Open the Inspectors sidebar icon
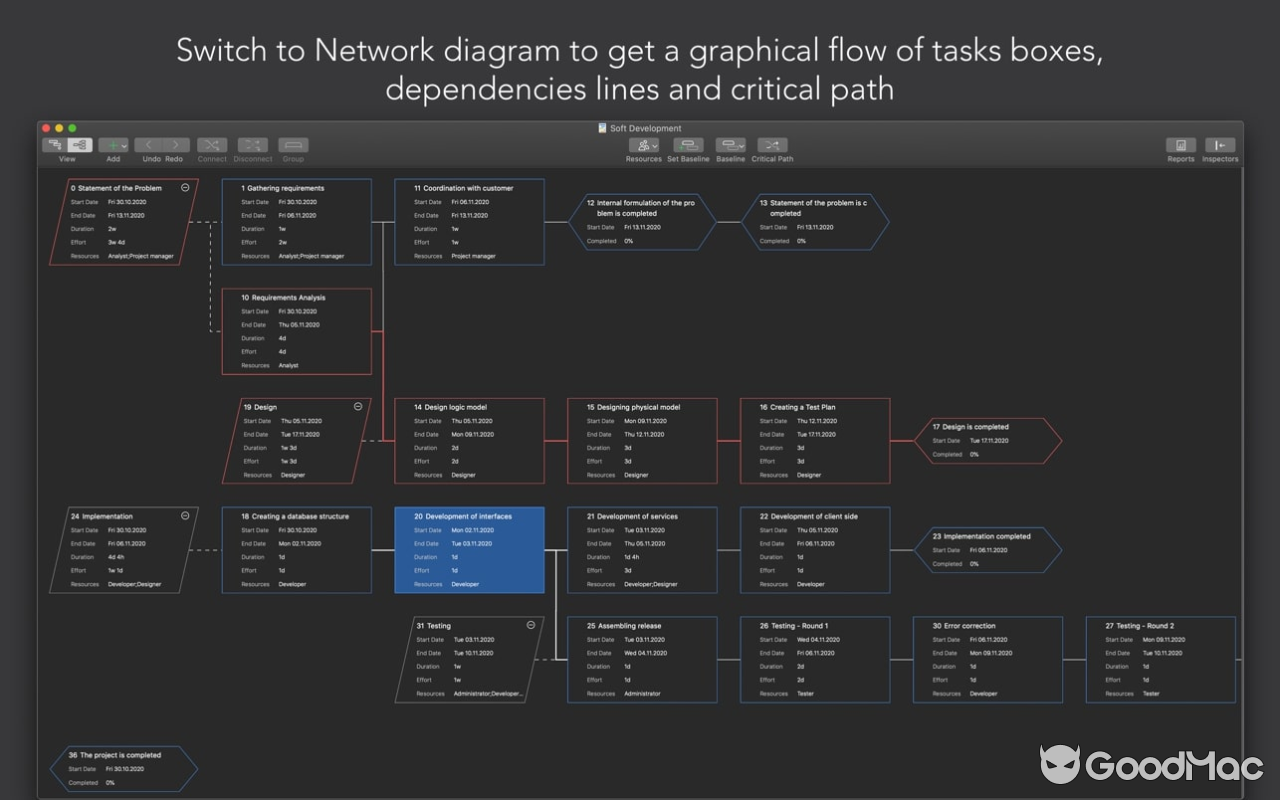The width and height of the screenshot is (1280, 800). pos(1220,145)
